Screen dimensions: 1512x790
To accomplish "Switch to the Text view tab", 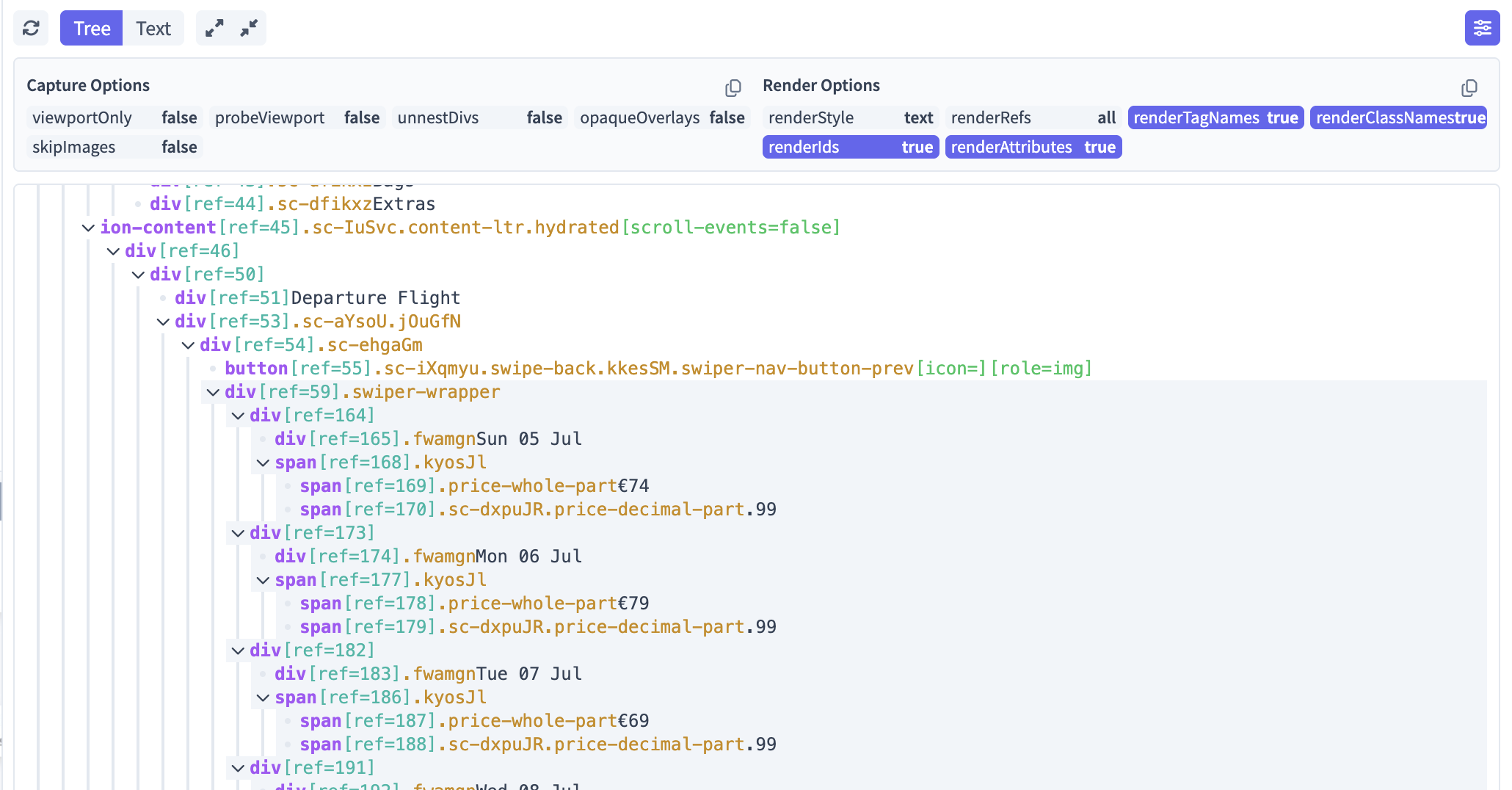I will tap(153, 28).
